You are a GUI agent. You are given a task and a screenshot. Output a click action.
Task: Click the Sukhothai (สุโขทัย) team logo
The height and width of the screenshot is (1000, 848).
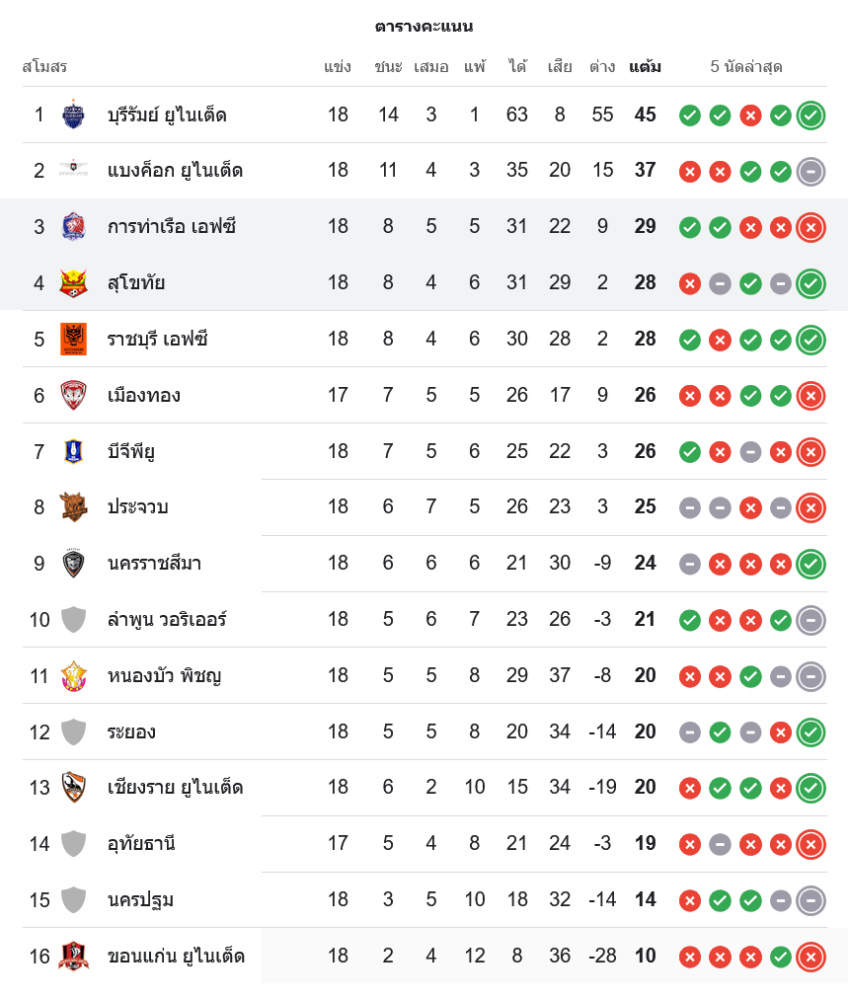[73, 282]
